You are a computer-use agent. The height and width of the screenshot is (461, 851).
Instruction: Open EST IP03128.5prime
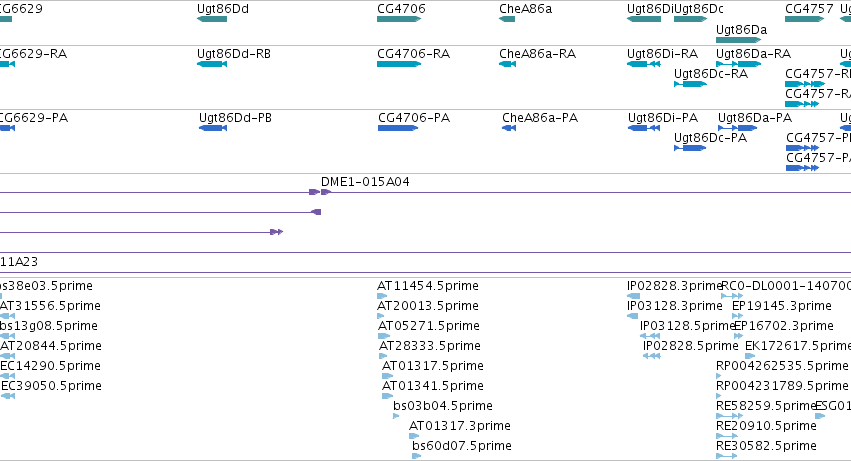(x=688, y=326)
